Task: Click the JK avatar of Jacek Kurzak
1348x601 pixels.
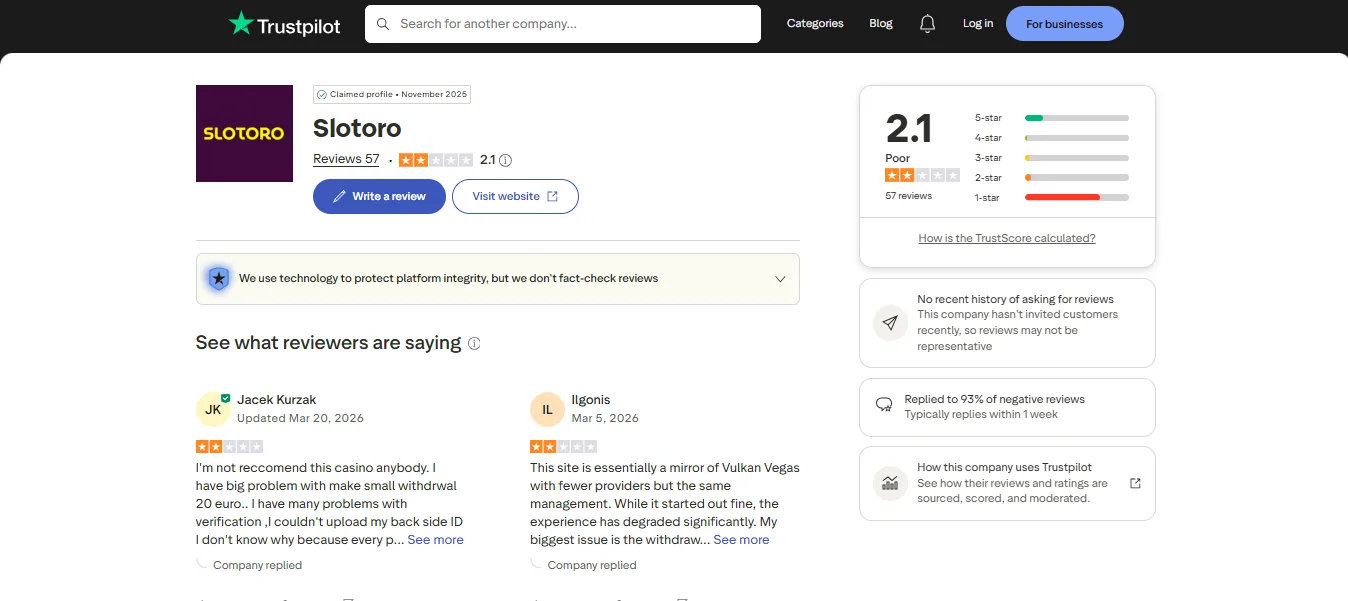Action: (213, 409)
